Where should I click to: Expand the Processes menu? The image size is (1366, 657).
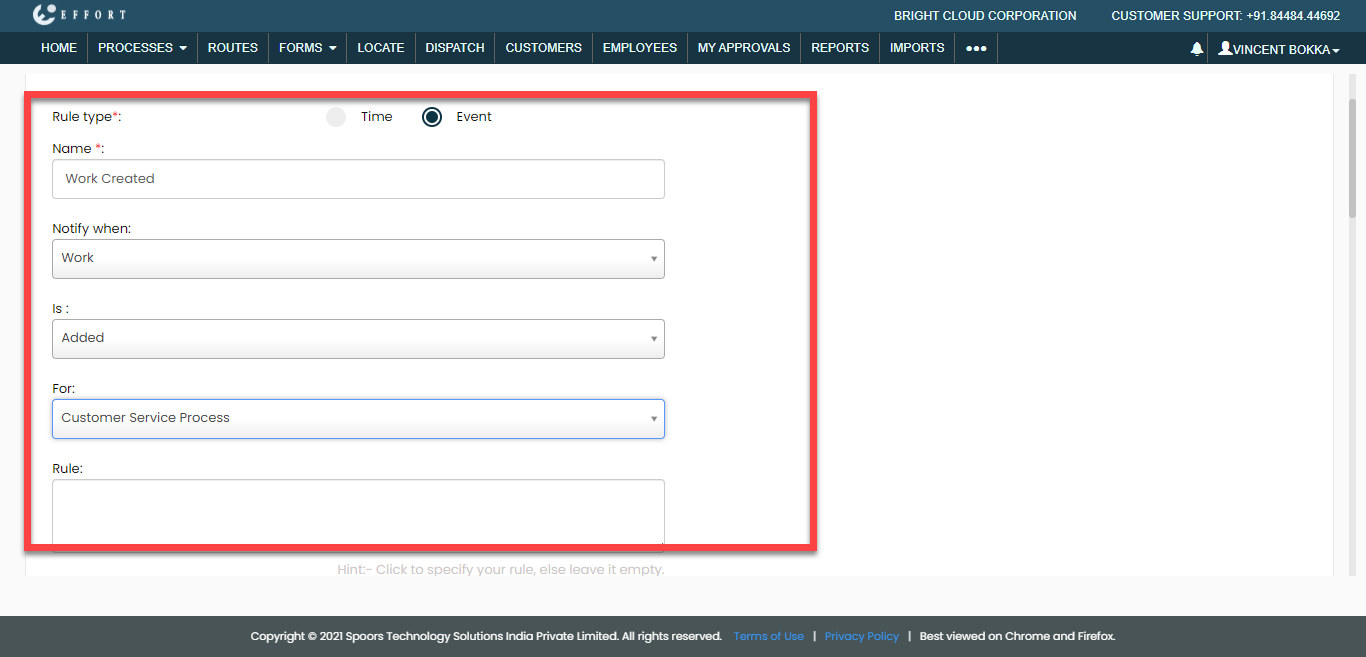click(x=142, y=48)
